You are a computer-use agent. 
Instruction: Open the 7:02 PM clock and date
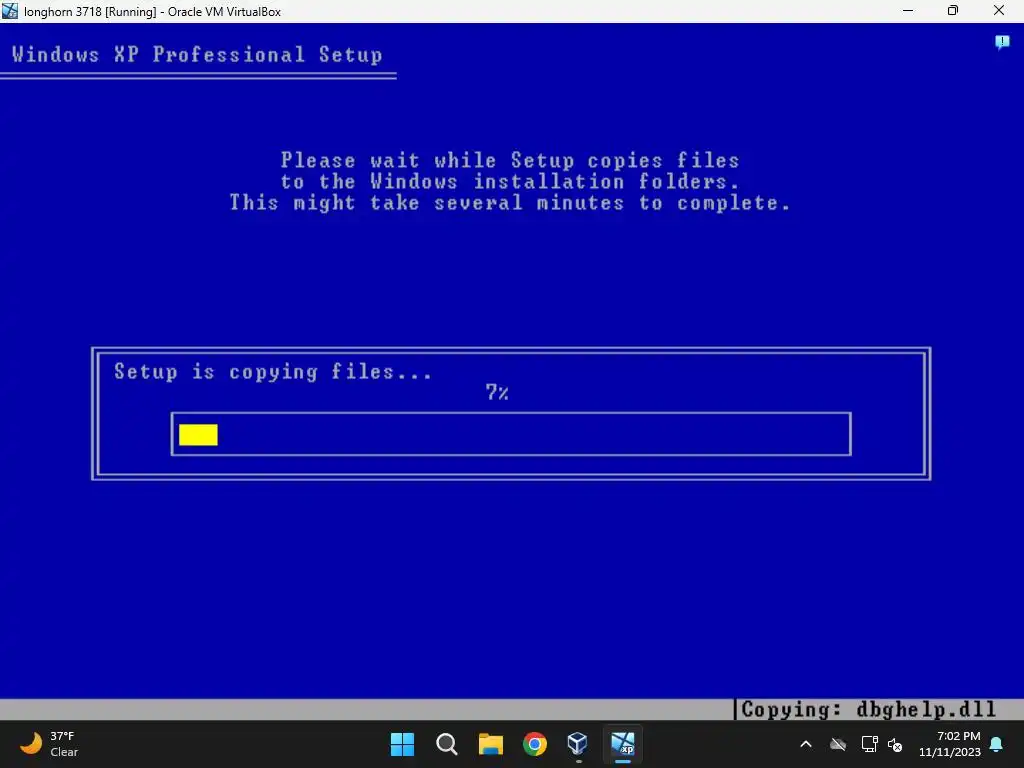[x=950, y=744]
